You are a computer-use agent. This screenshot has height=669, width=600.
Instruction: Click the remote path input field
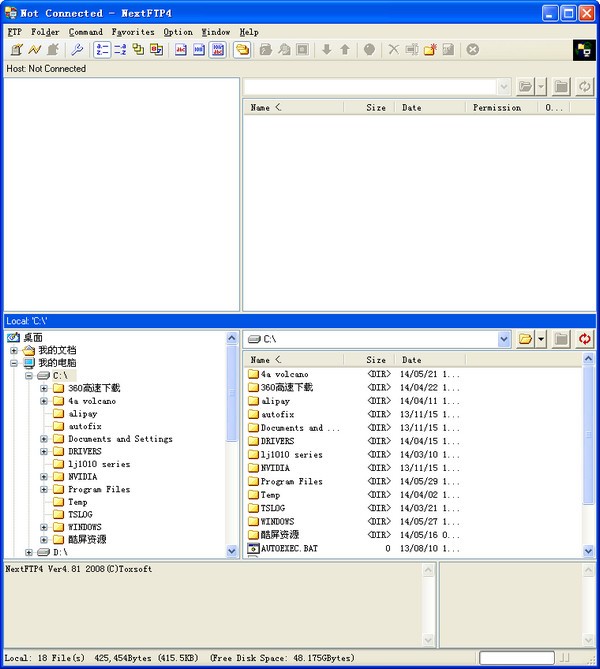[x=371, y=87]
